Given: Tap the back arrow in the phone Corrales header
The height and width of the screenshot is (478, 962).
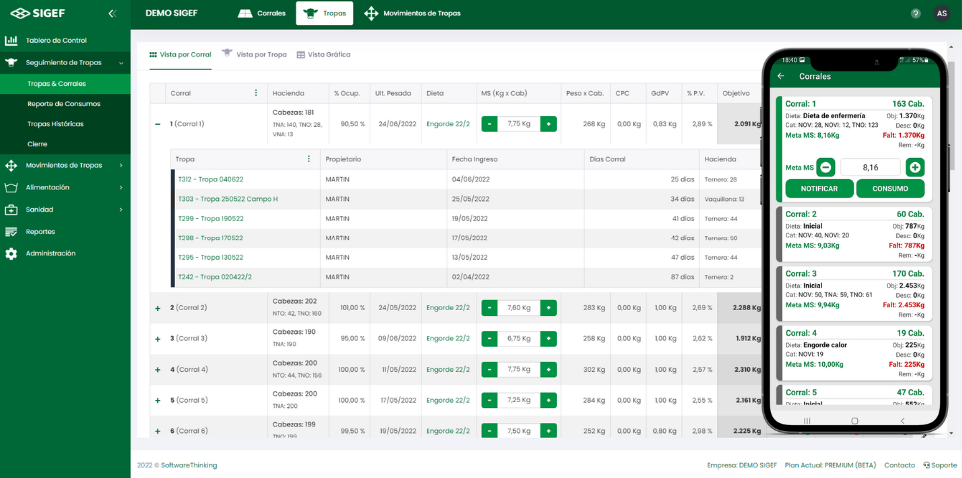Looking at the screenshot, I should [x=781, y=76].
